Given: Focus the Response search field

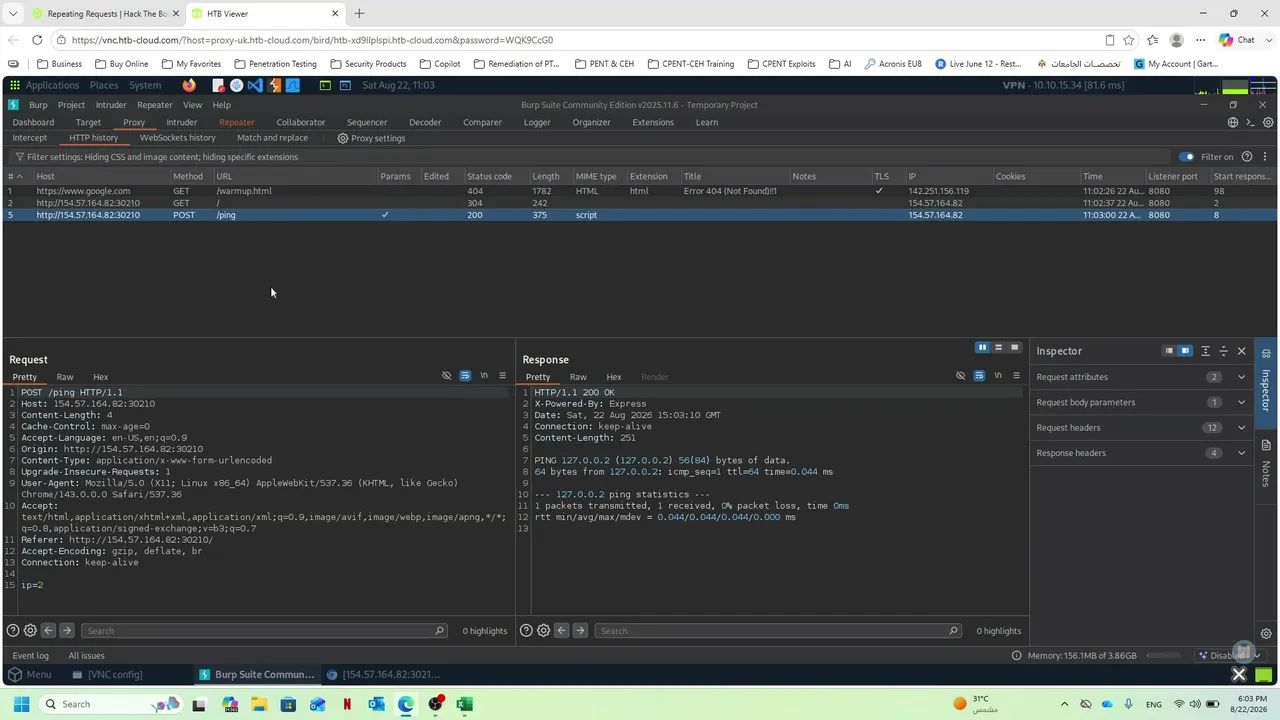Looking at the screenshot, I should (778, 631).
